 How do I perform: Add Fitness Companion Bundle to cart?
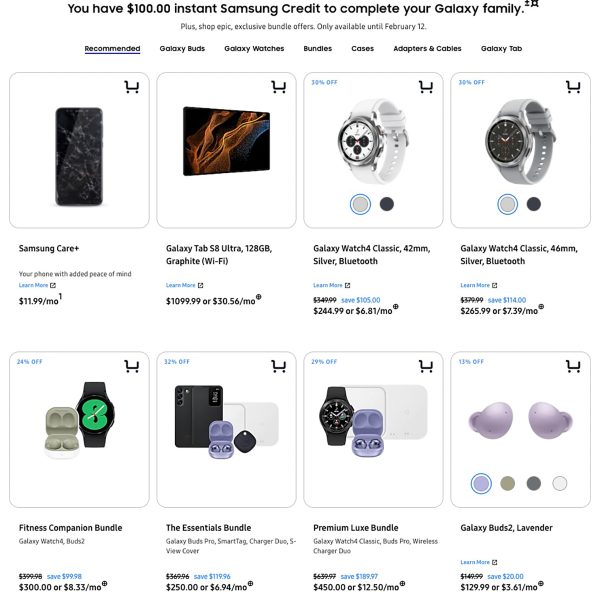(x=131, y=367)
